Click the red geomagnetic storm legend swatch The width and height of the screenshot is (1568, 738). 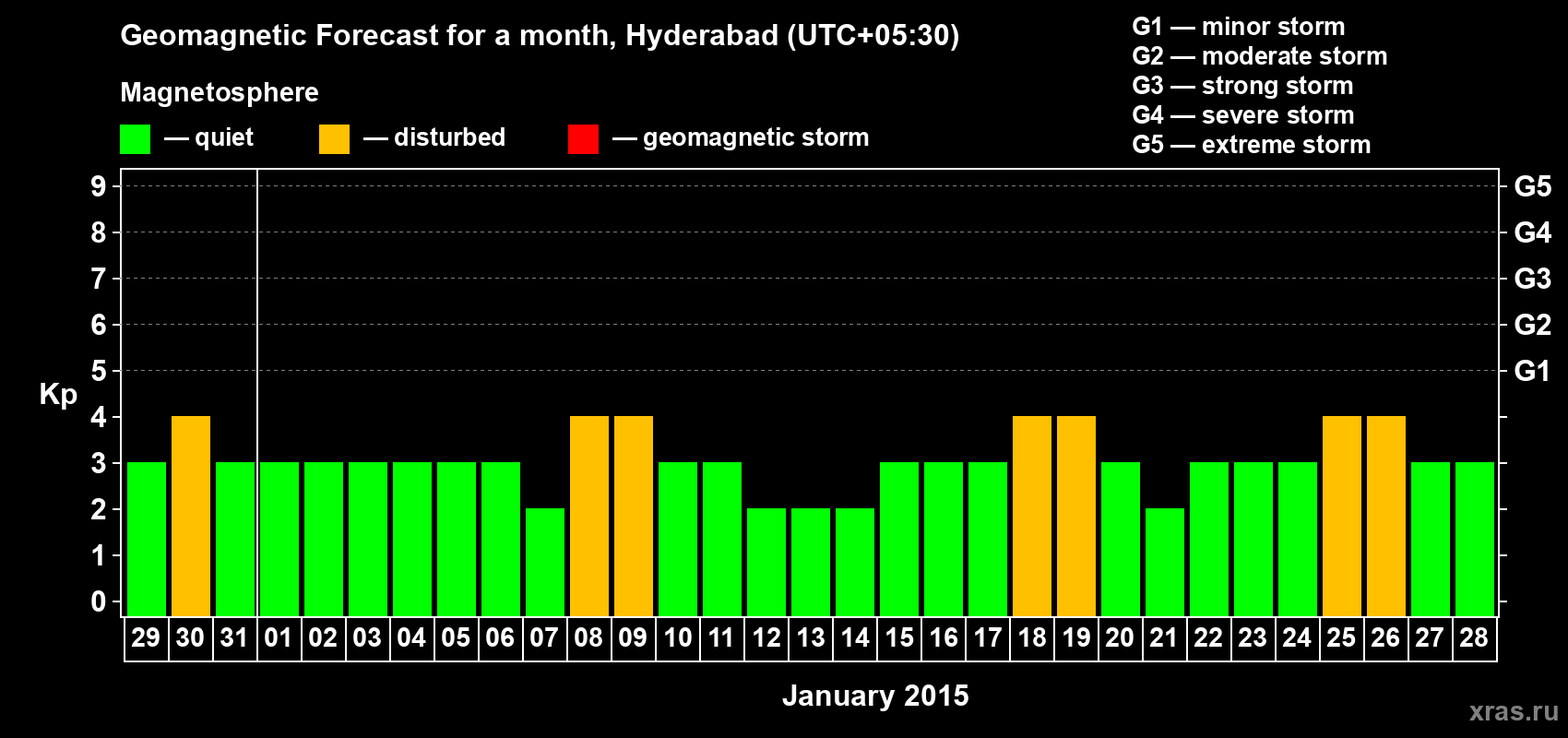pos(583,139)
